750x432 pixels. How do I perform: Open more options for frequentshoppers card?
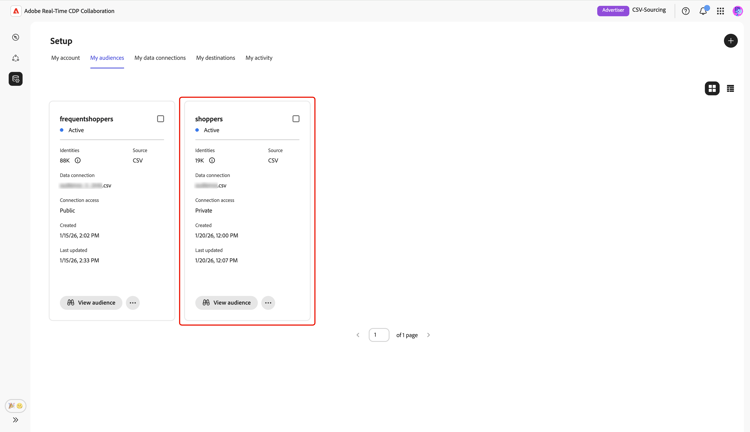(133, 303)
